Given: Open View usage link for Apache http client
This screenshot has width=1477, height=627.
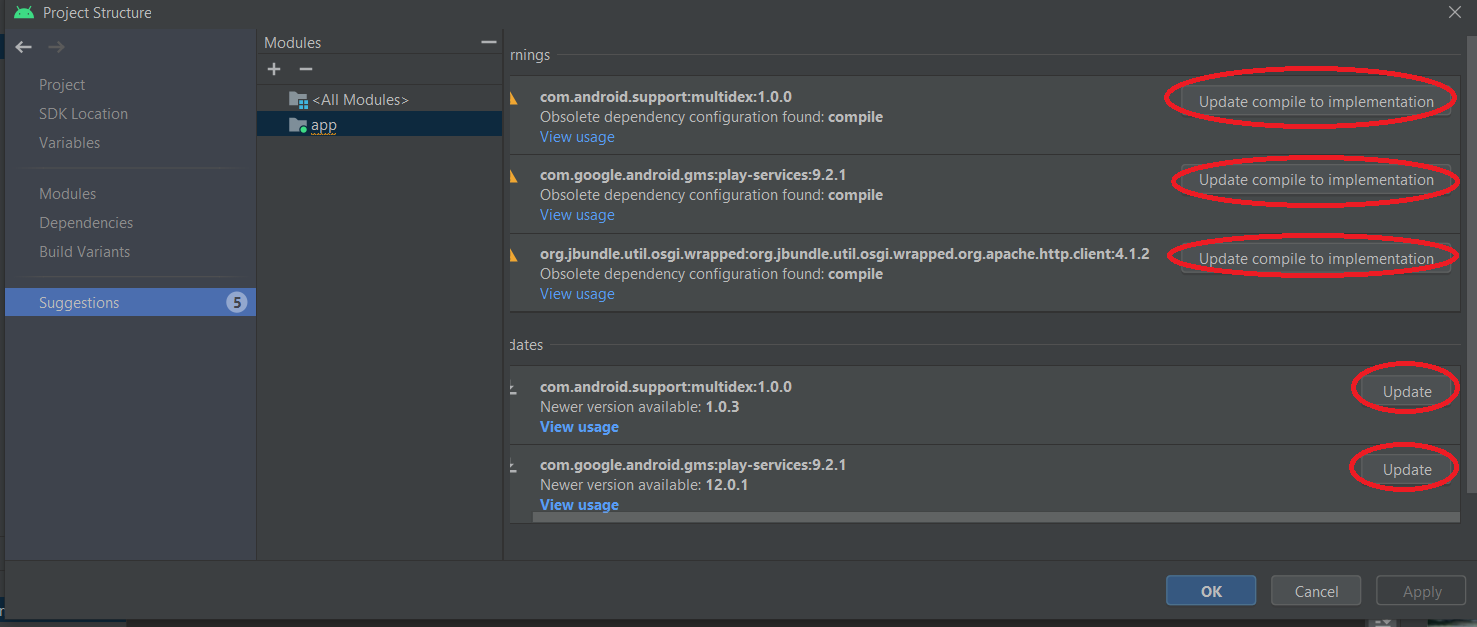Looking at the screenshot, I should [577, 294].
